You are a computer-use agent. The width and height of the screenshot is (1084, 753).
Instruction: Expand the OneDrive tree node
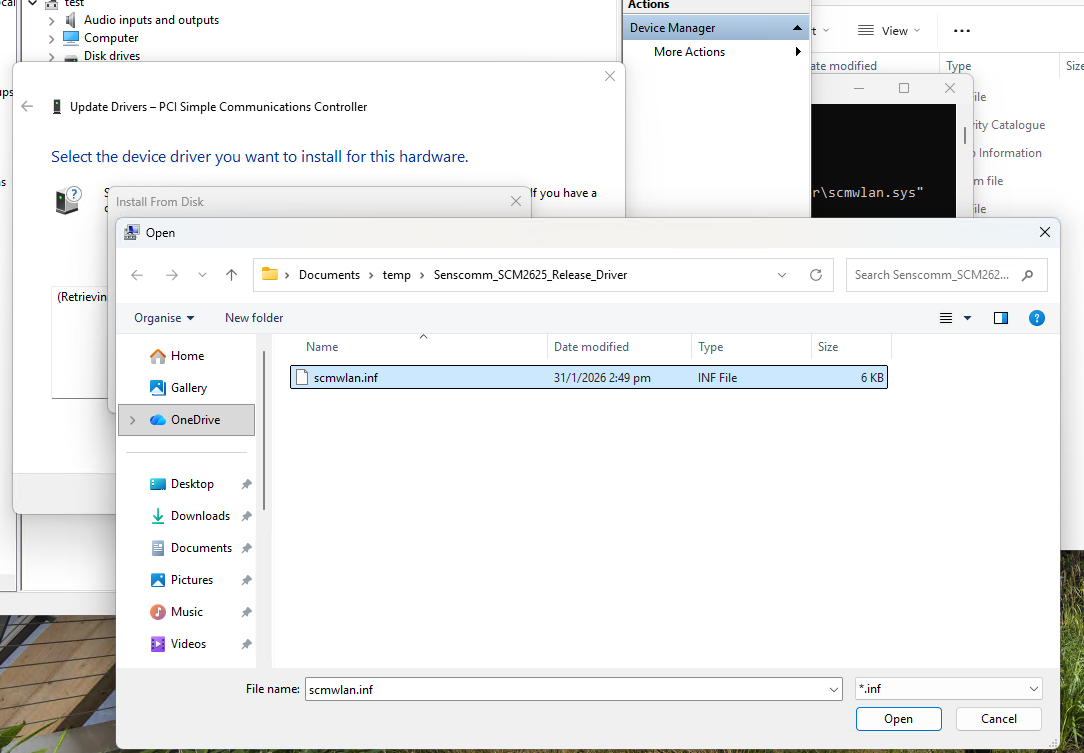point(133,420)
